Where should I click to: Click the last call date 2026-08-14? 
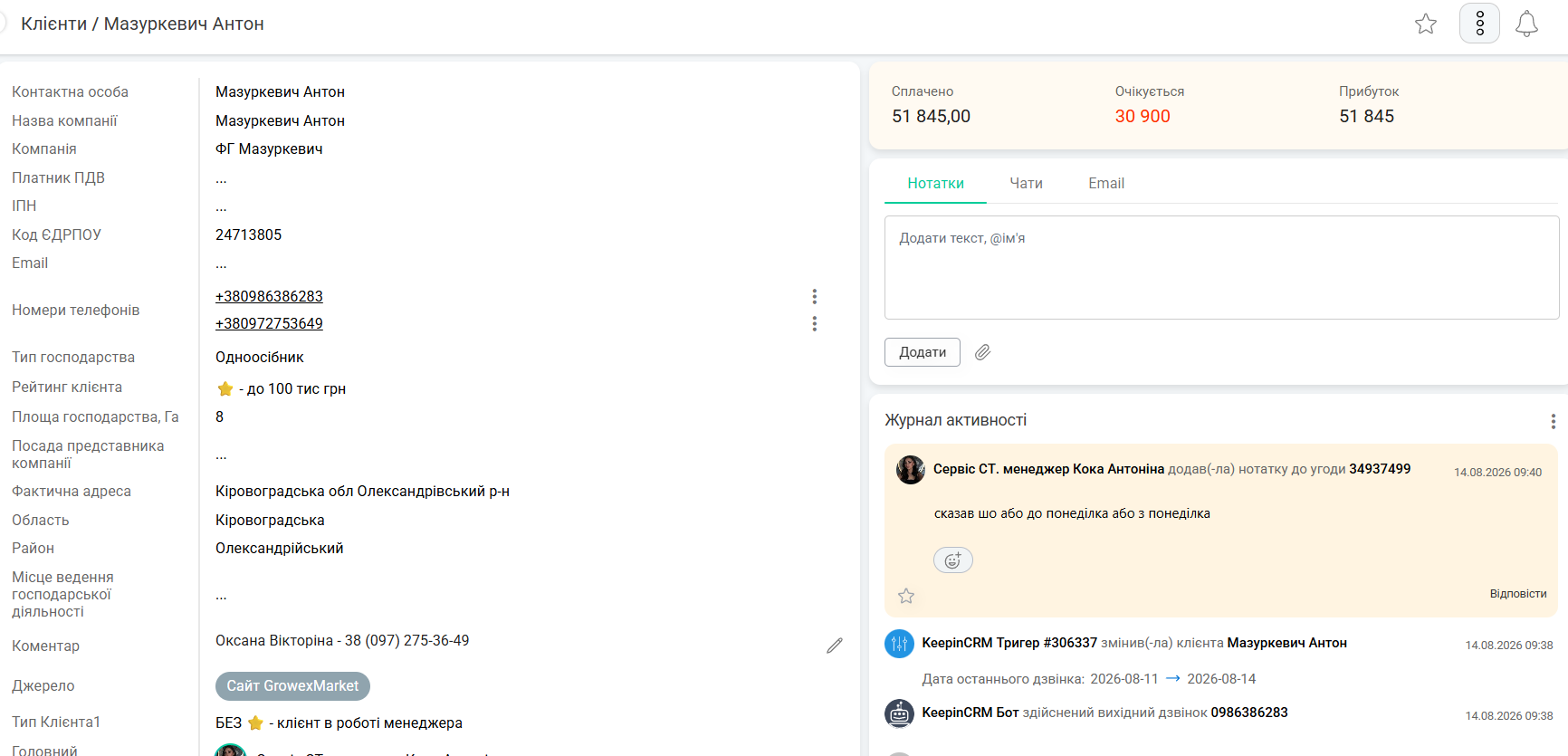tap(1221, 679)
